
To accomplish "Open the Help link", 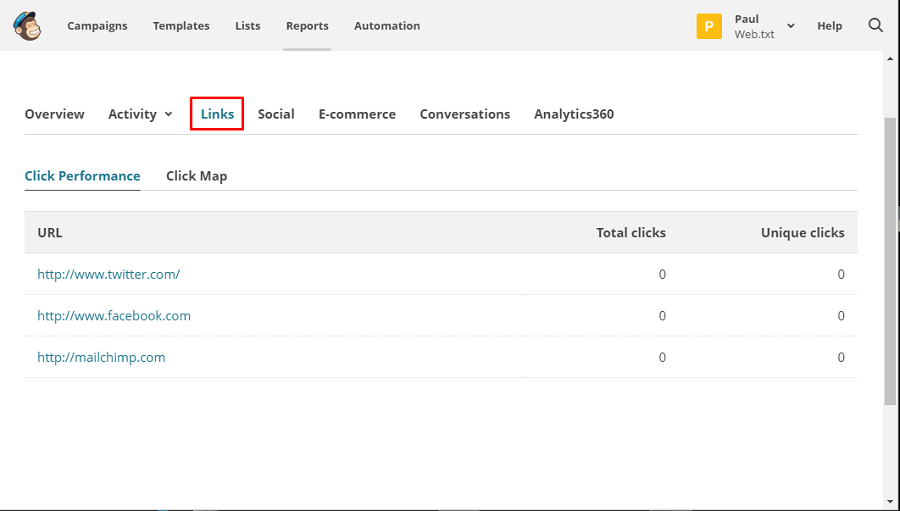I will tap(829, 26).
